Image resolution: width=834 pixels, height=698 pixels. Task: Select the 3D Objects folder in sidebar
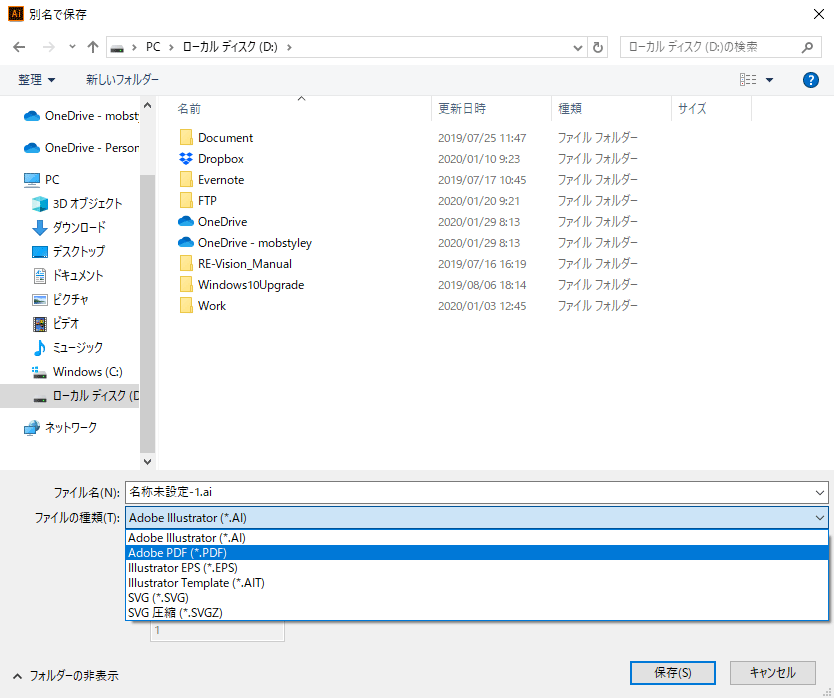point(86,203)
